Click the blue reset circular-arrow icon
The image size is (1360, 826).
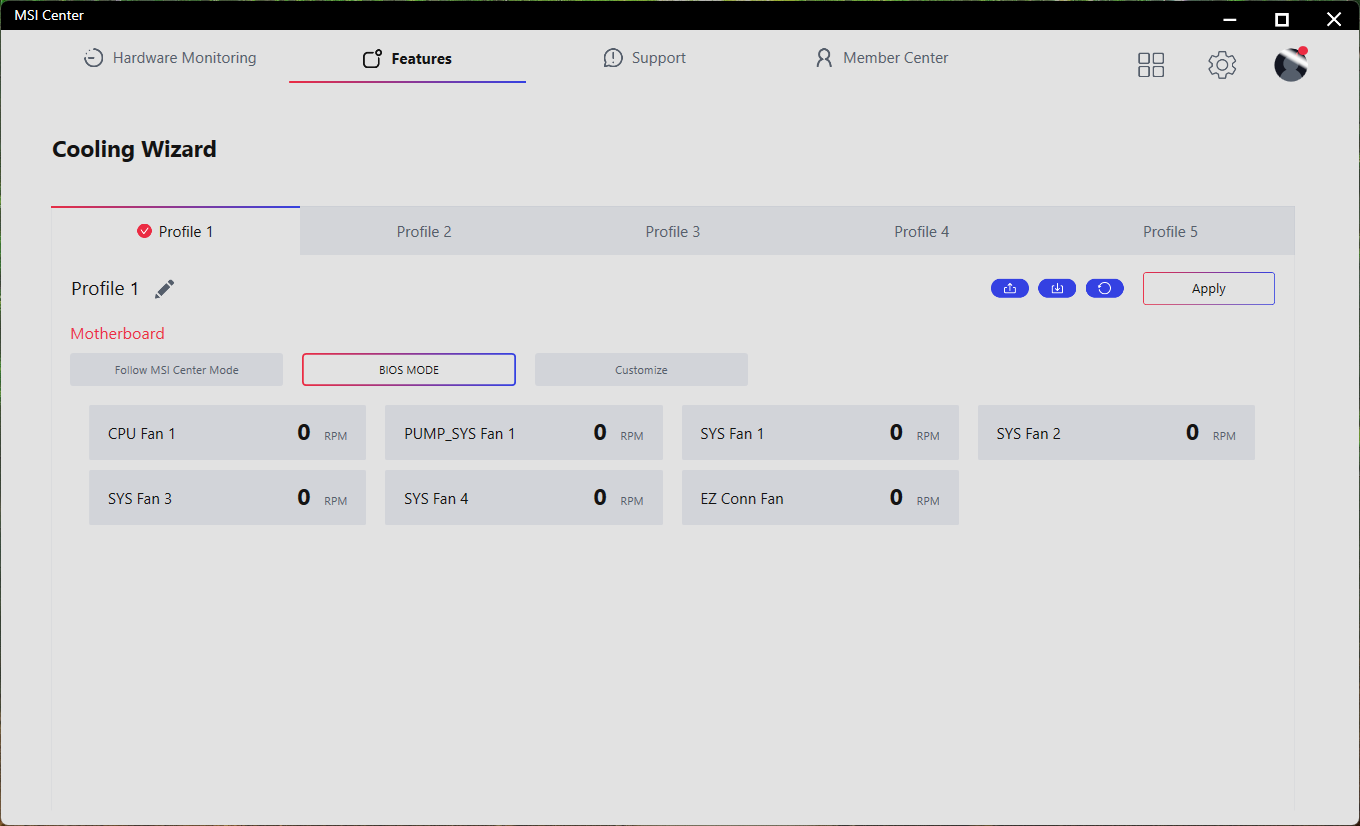pos(1105,288)
